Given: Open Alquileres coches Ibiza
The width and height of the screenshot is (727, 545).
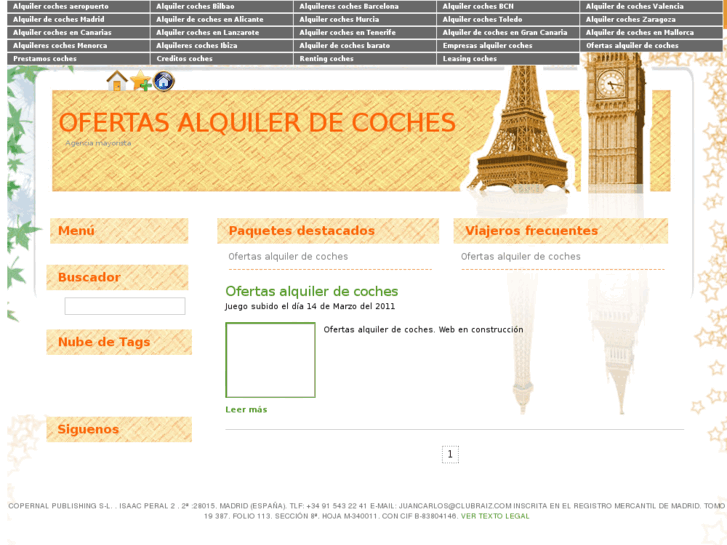Looking at the screenshot, I should pos(221,45).
